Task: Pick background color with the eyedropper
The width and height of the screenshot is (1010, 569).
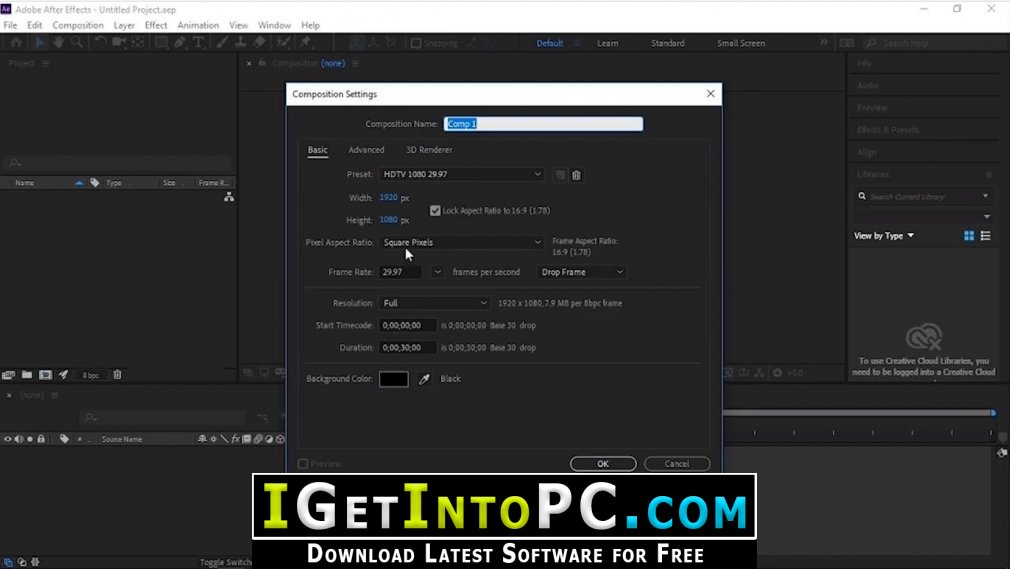Action: [x=424, y=379]
